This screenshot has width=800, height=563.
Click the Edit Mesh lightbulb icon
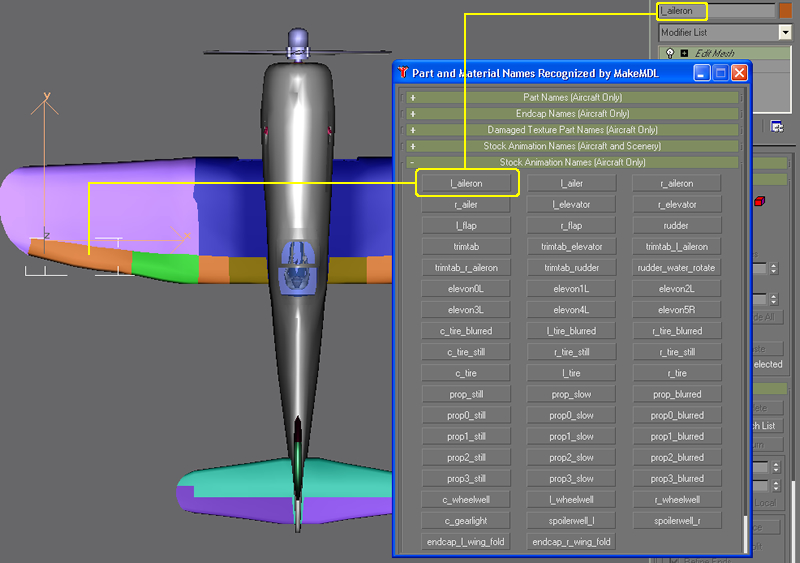coord(670,53)
